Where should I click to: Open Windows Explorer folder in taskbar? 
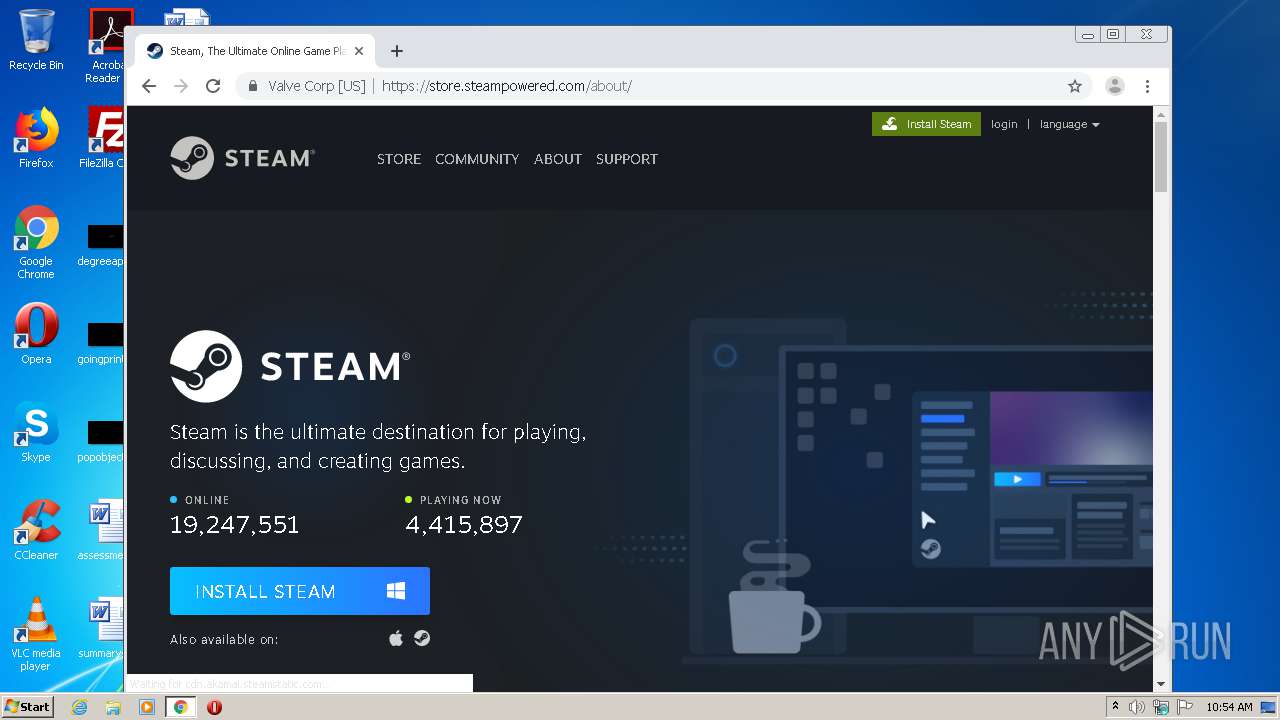click(x=113, y=707)
